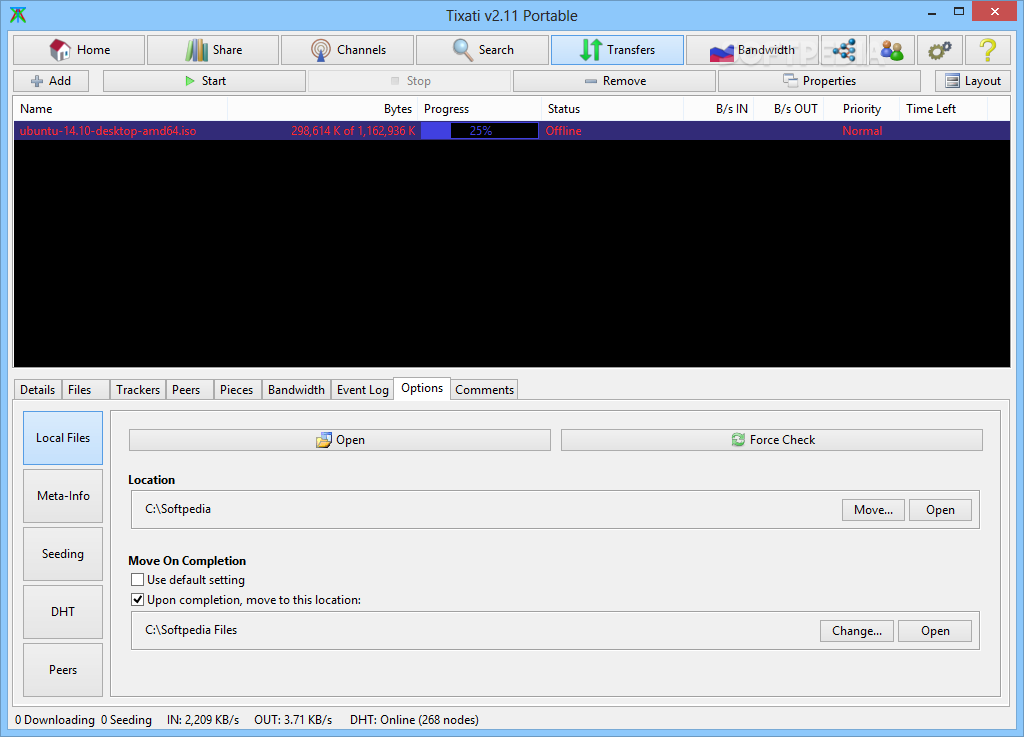Open the Channels section
Viewport: 1024px width, 737px height.
[347, 50]
